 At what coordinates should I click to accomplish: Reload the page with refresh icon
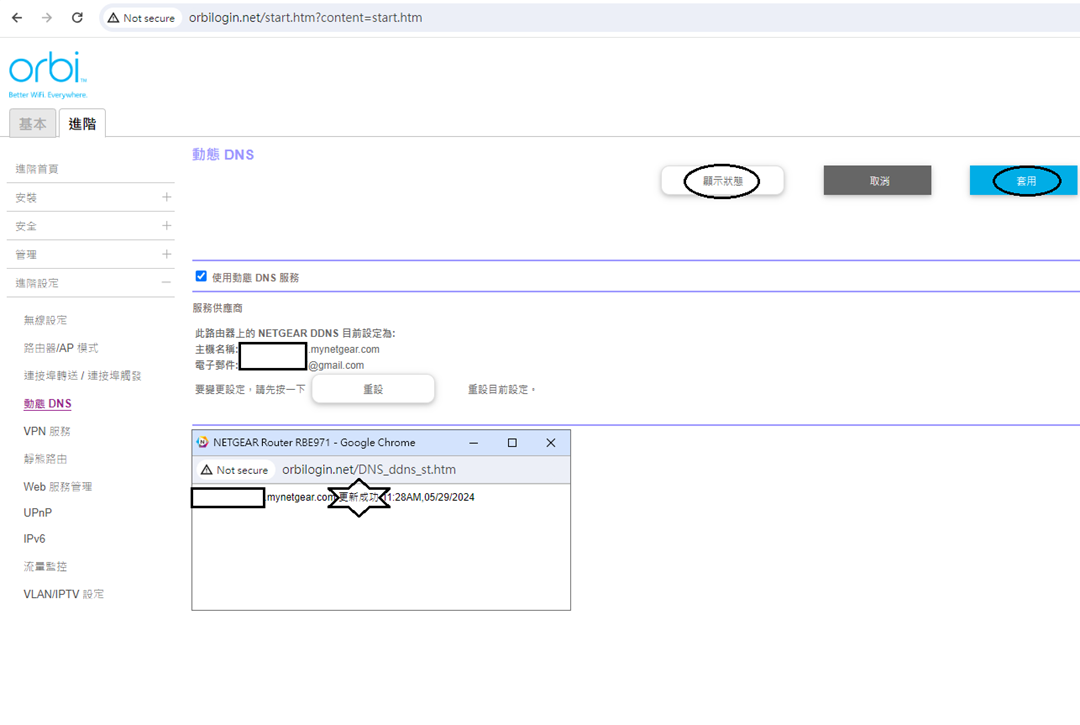77,18
